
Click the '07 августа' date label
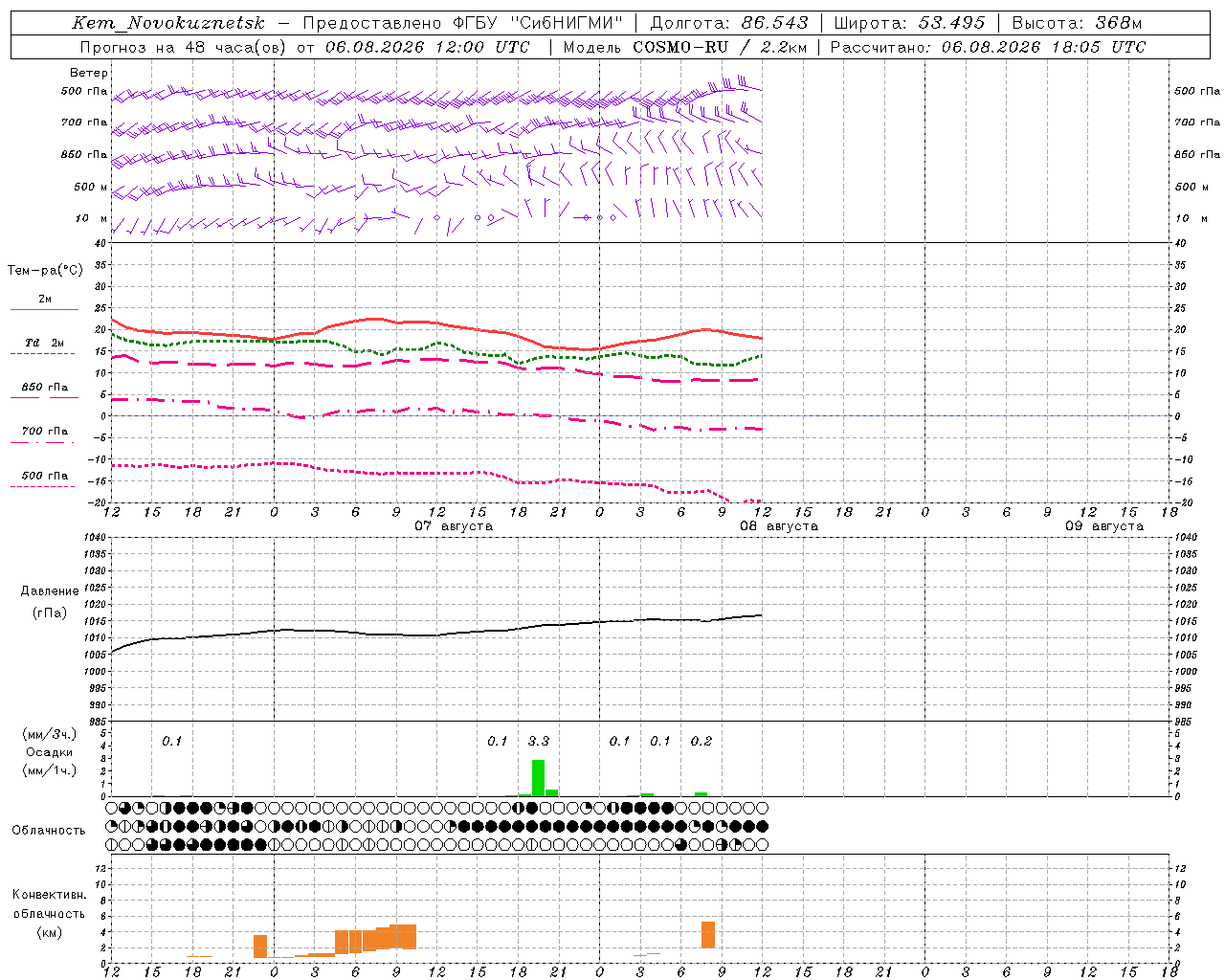(454, 526)
